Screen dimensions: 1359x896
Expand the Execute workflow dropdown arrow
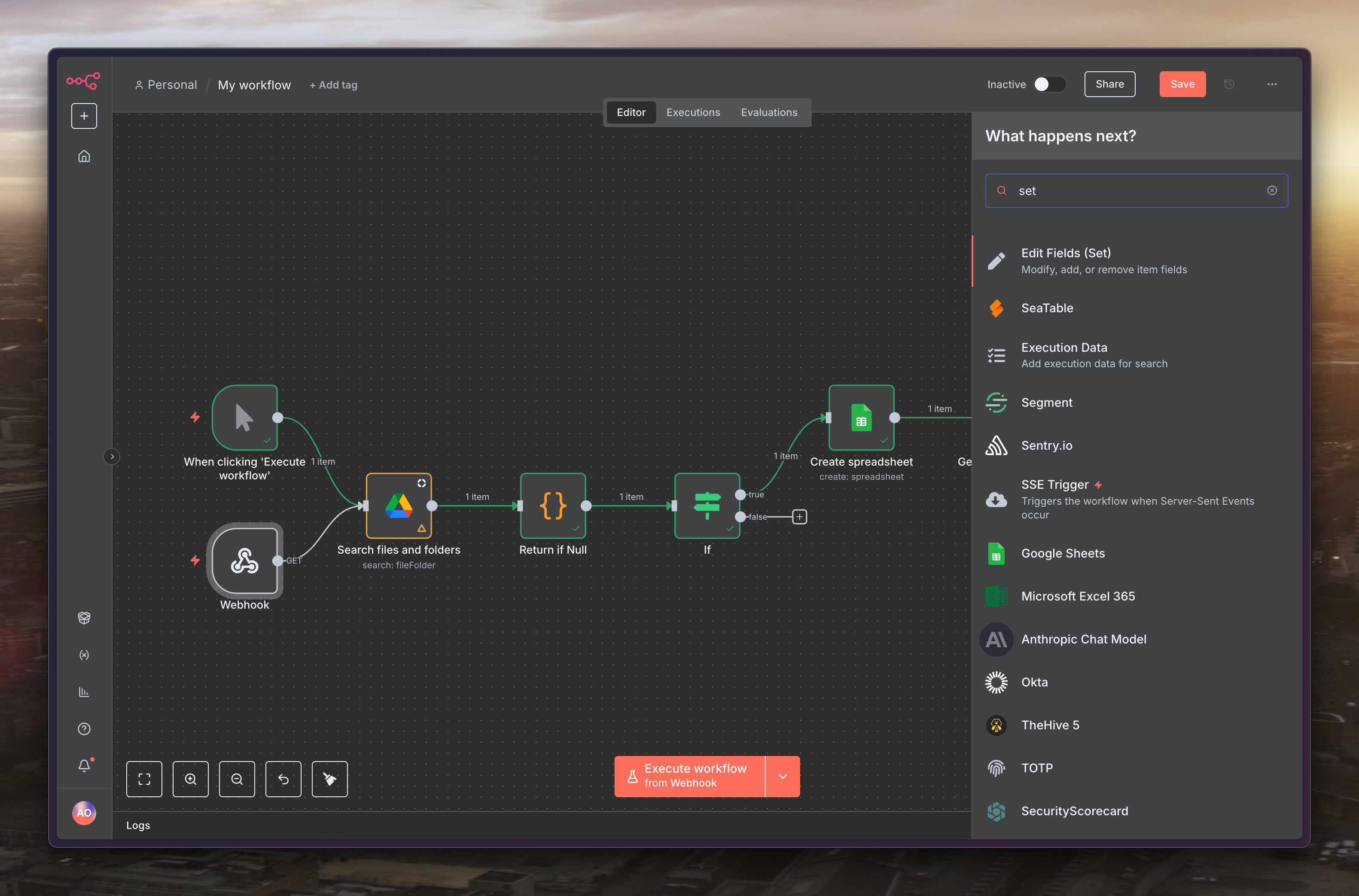pos(783,776)
